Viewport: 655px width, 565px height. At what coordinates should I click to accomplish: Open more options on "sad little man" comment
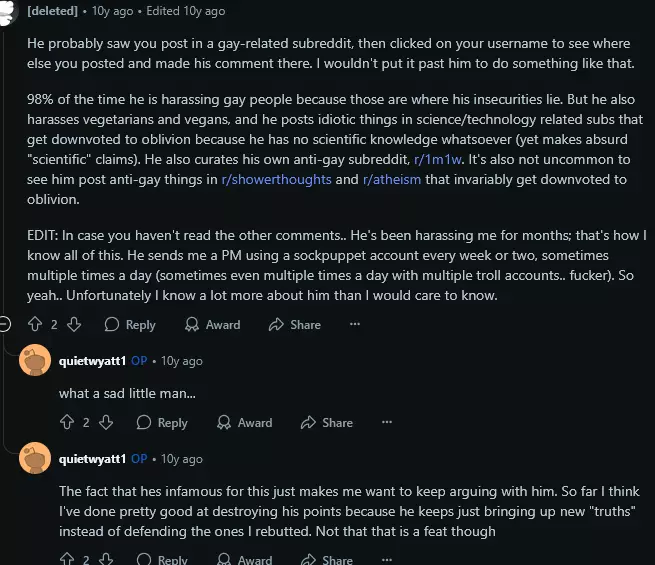[387, 422]
